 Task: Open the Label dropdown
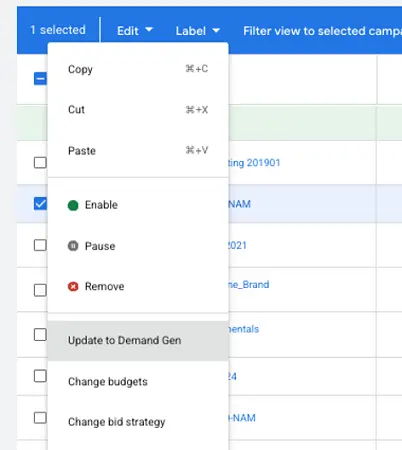click(x=198, y=31)
